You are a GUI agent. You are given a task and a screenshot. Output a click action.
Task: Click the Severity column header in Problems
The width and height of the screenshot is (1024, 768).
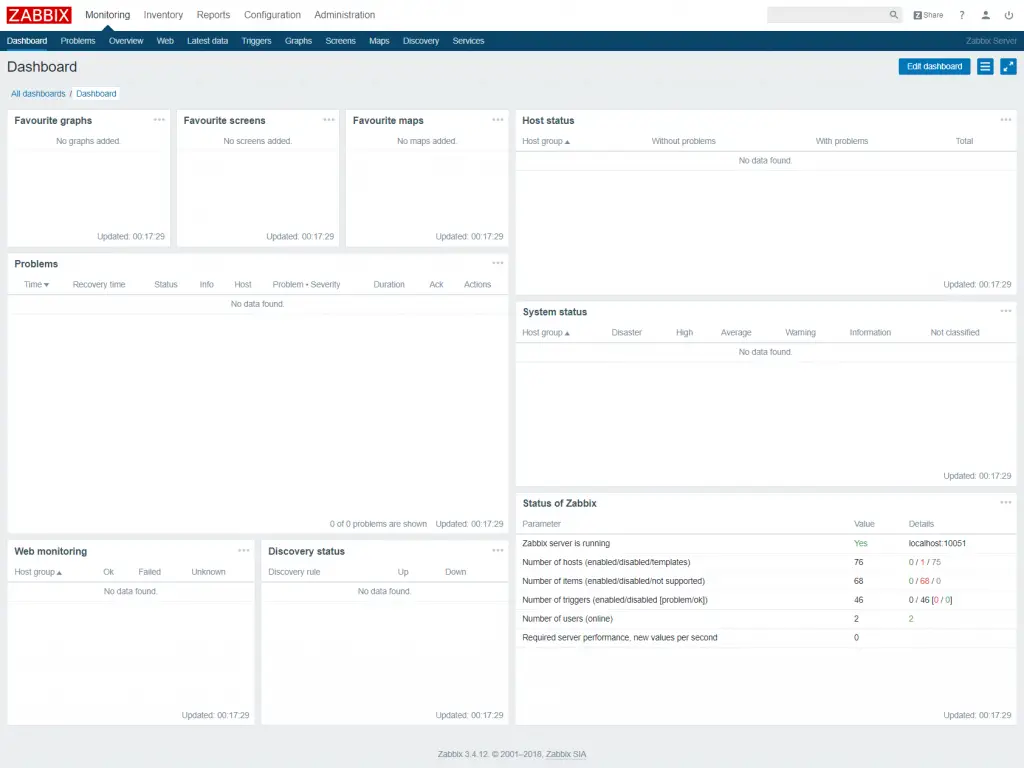tap(325, 285)
